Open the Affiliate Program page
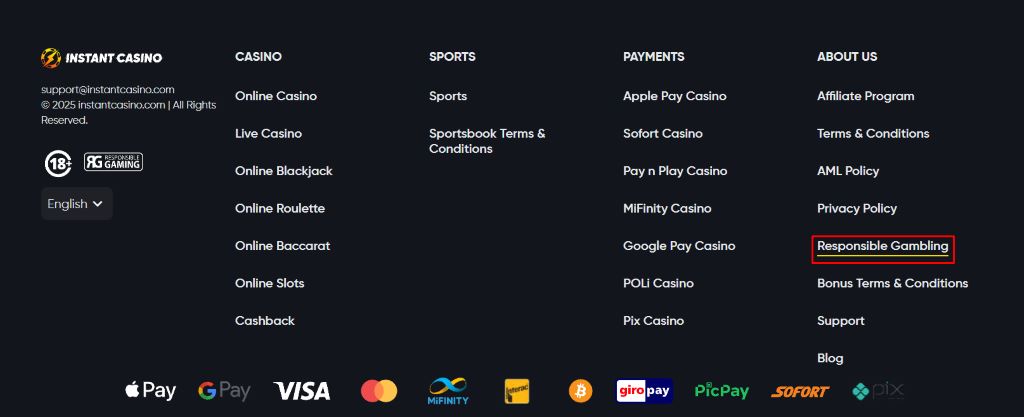Screen dimensions: 1024x417 tap(865, 96)
